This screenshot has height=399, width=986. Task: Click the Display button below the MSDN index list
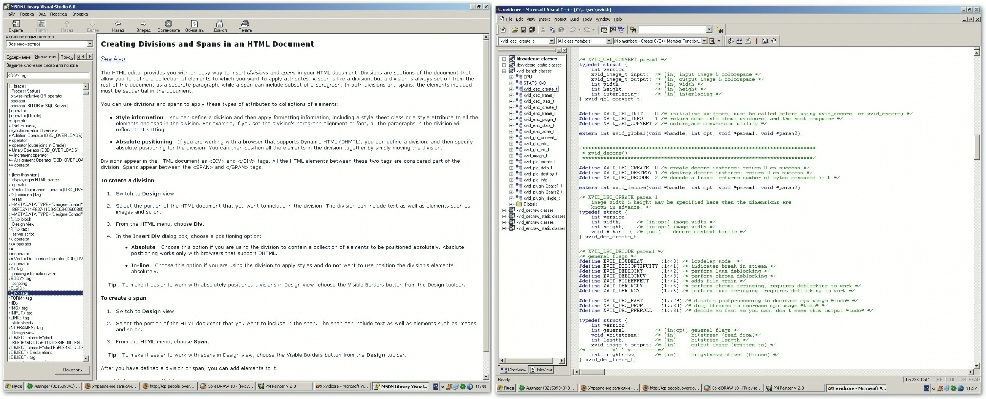pyautogui.click(x=71, y=371)
